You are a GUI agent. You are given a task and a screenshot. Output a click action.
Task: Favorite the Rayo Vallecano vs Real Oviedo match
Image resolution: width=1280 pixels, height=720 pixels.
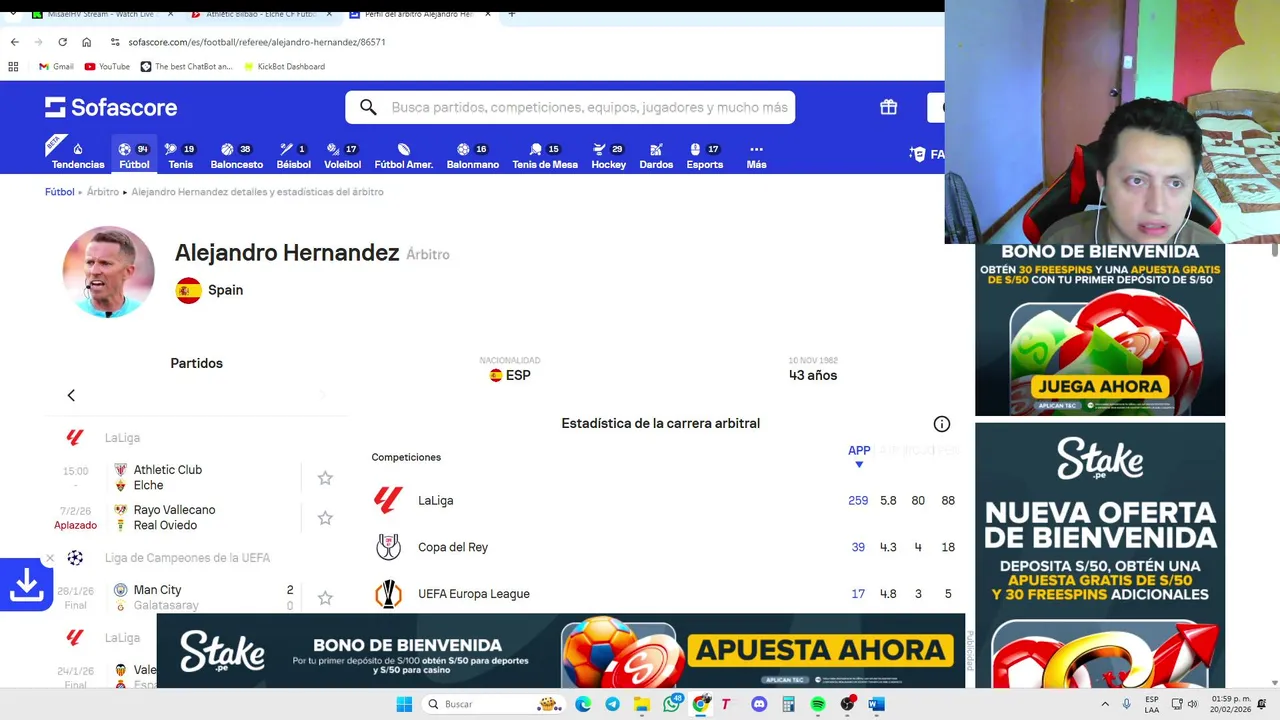pos(325,518)
